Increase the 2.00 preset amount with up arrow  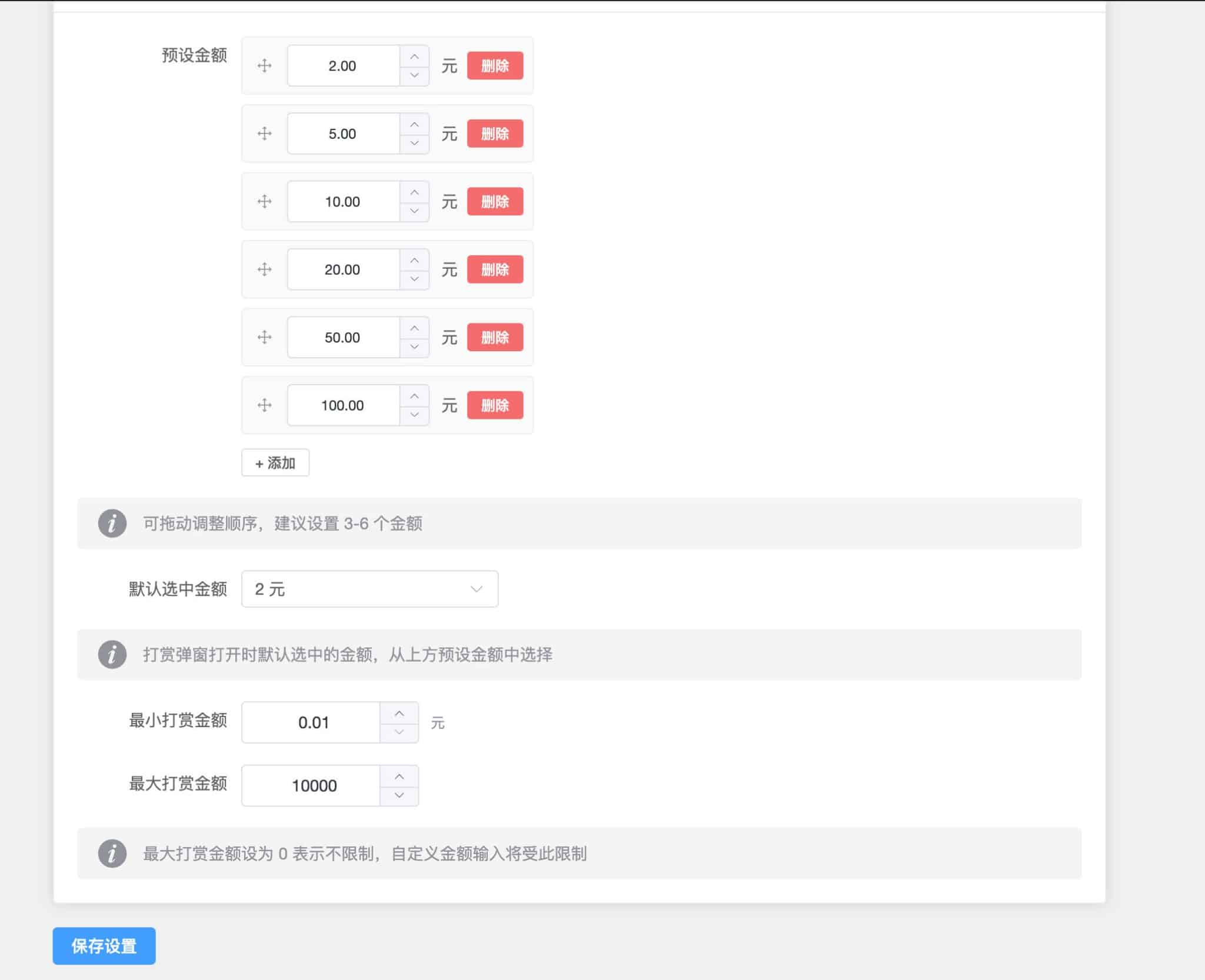pyautogui.click(x=414, y=56)
